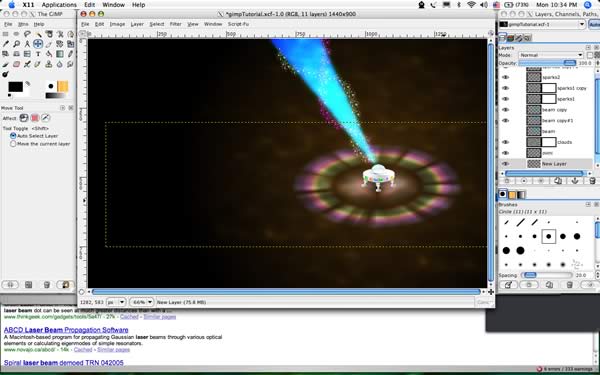
Task: Select the Fuzzy Select wand tool
Action: coord(38,34)
